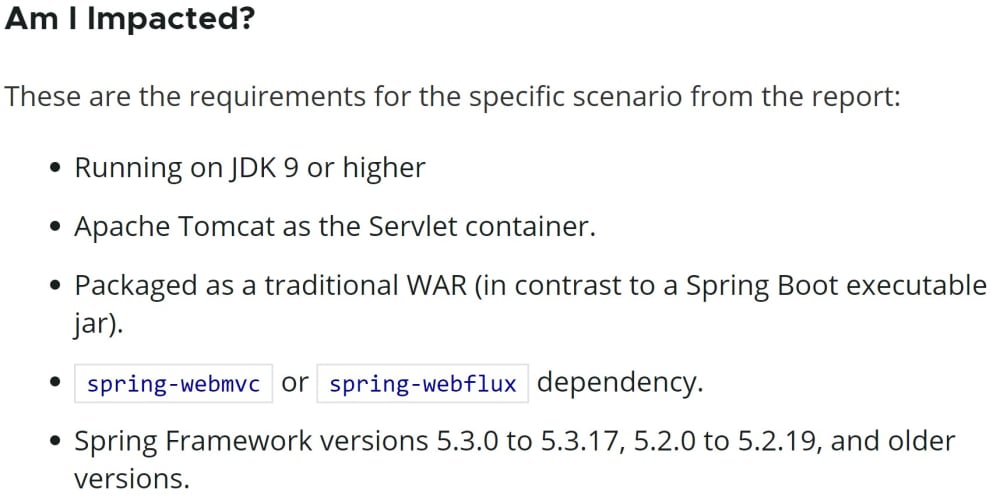Click the bullet dot before "Packaged as"
This screenshot has width=993, height=500.
point(57,286)
